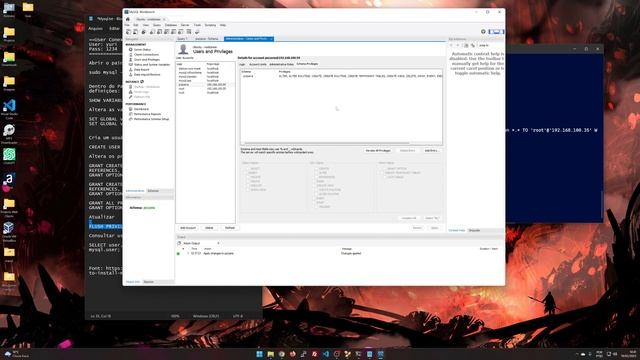Switch navigator to Schemas tab
This screenshot has width=640, height=360.
click(153, 191)
